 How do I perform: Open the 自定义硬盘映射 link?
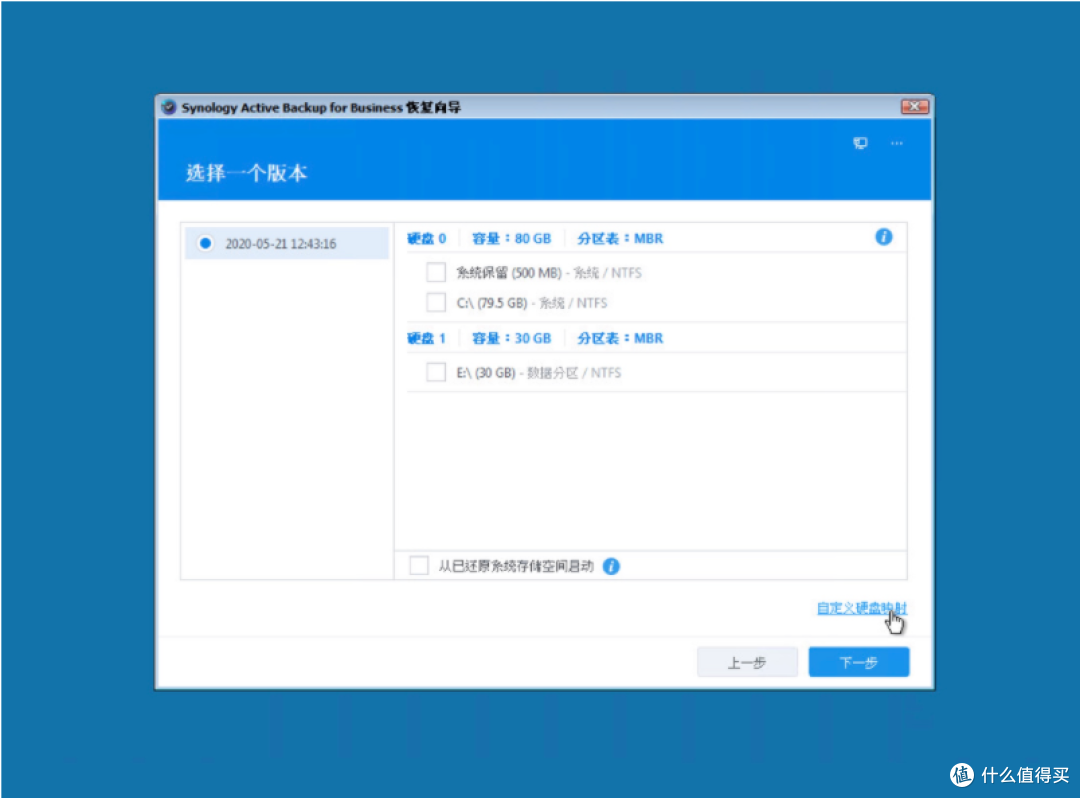(862, 608)
